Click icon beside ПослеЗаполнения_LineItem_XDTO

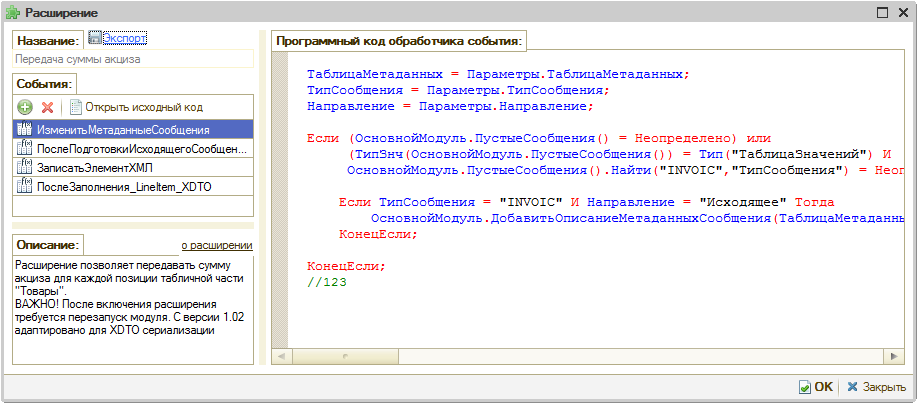click(25, 186)
